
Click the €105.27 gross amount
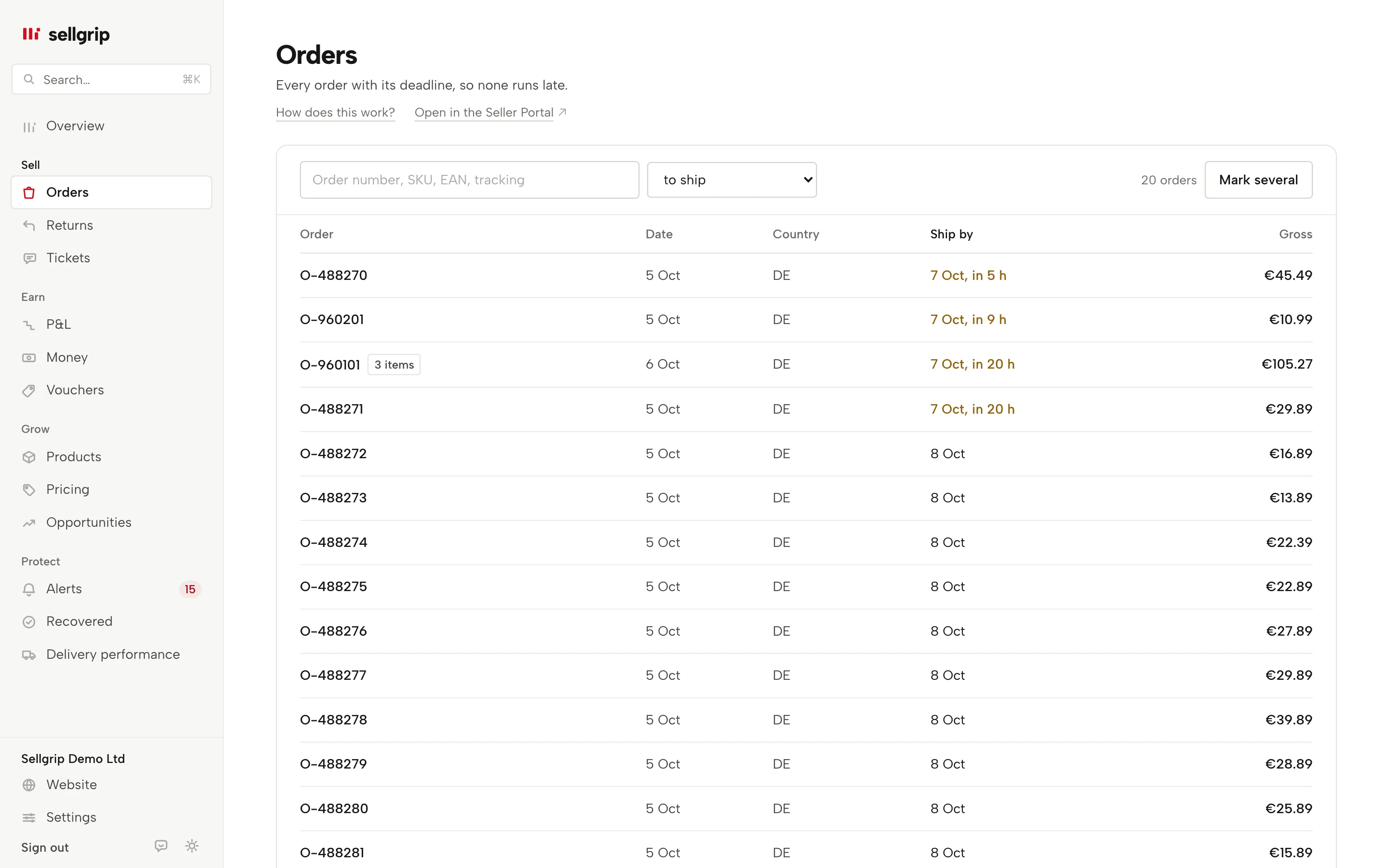click(x=1287, y=364)
